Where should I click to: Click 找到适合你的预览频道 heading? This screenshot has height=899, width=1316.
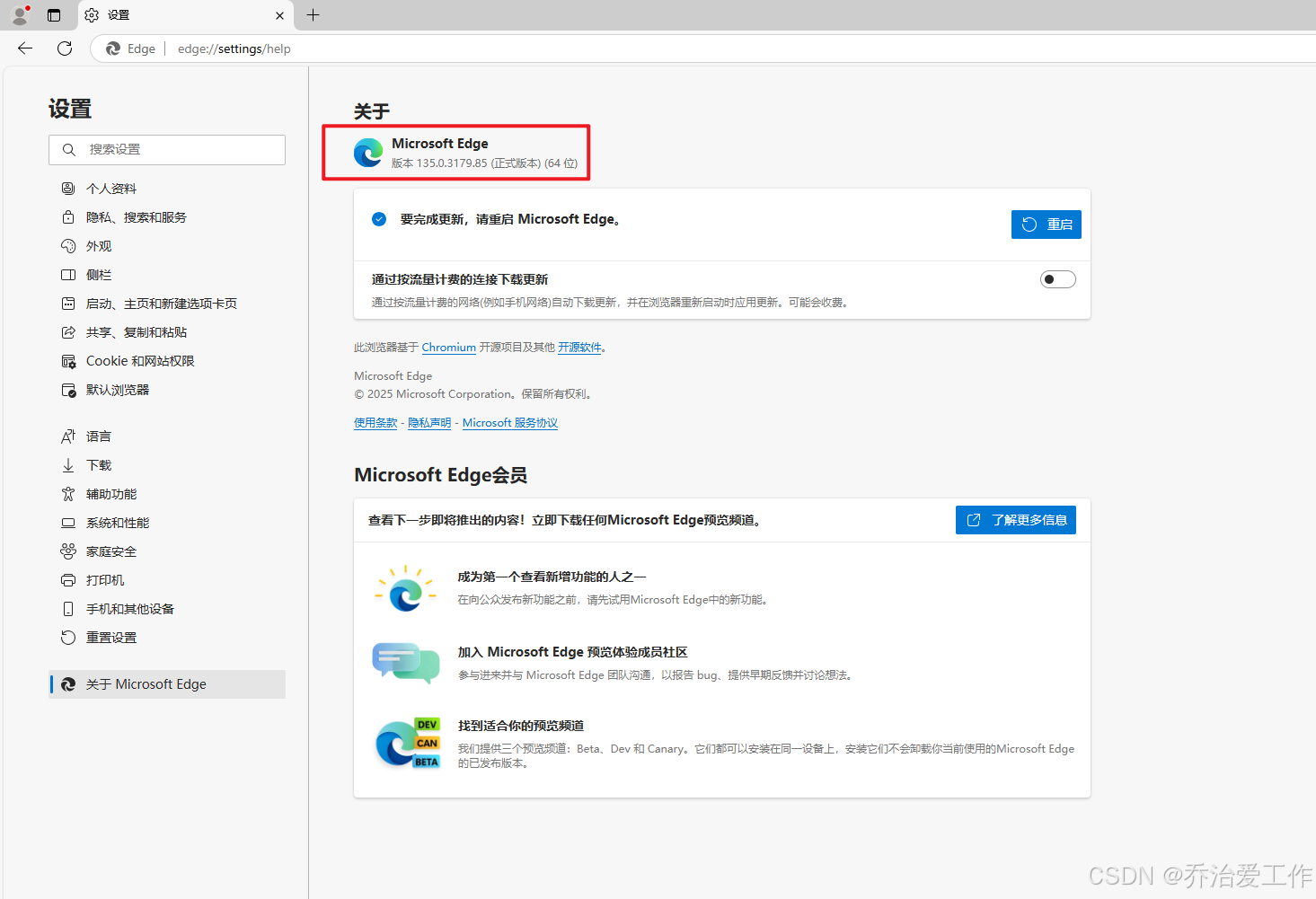pos(521,726)
